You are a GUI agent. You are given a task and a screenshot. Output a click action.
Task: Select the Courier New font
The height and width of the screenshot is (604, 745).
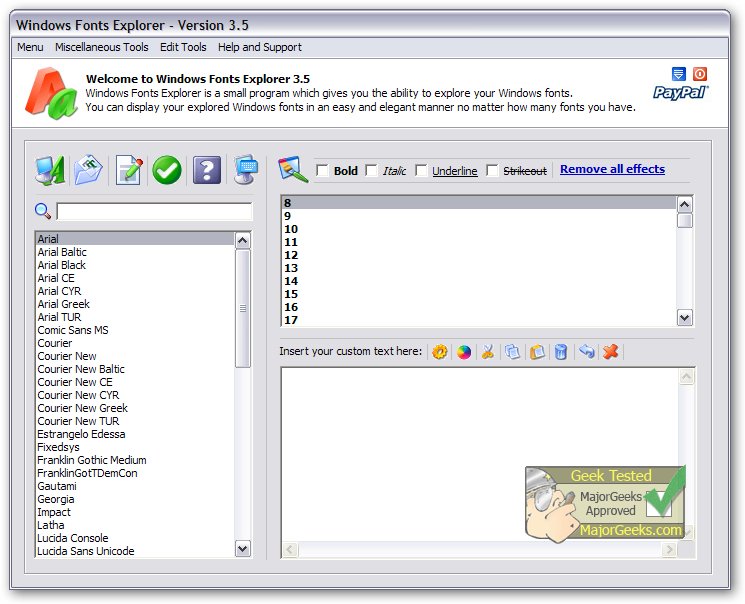[135, 356]
